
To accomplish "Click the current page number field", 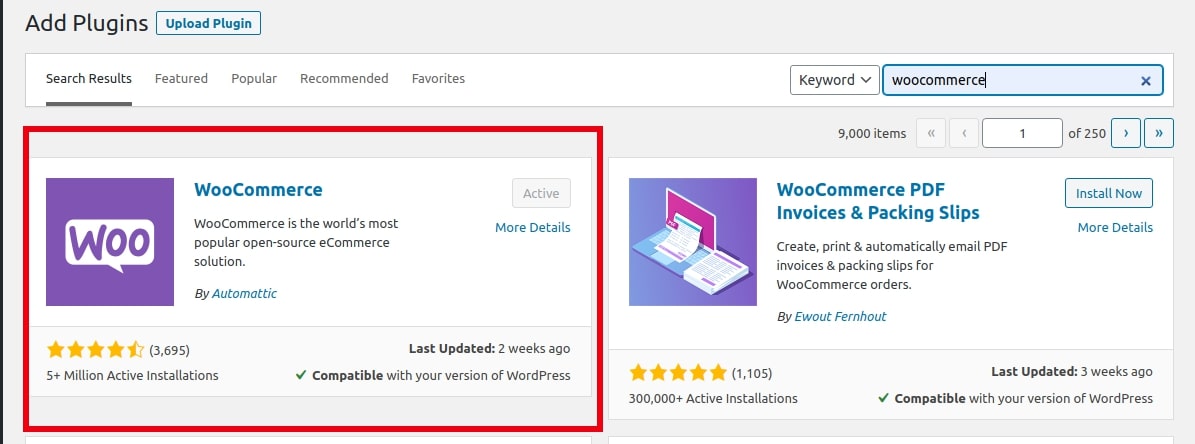I will (x=1022, y=133).
